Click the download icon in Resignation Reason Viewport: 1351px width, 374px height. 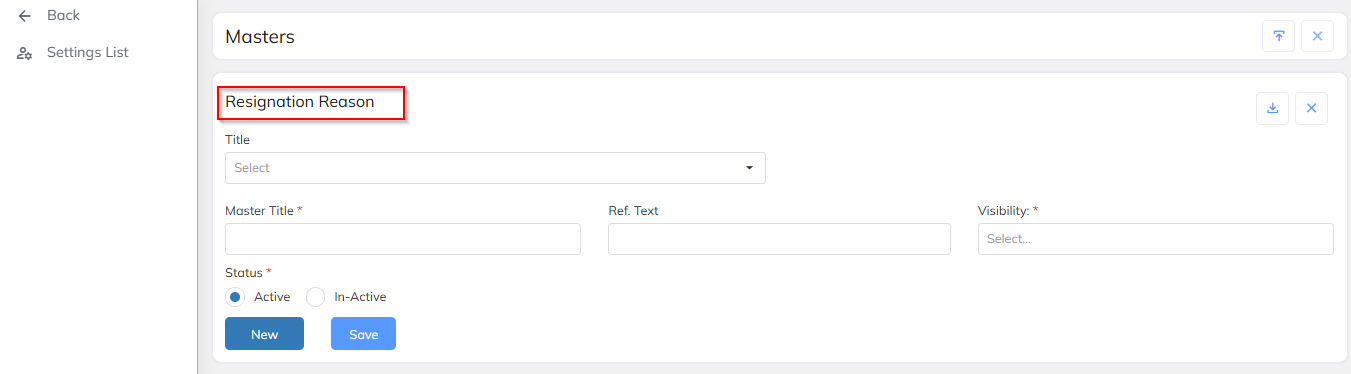(1273, 108)
